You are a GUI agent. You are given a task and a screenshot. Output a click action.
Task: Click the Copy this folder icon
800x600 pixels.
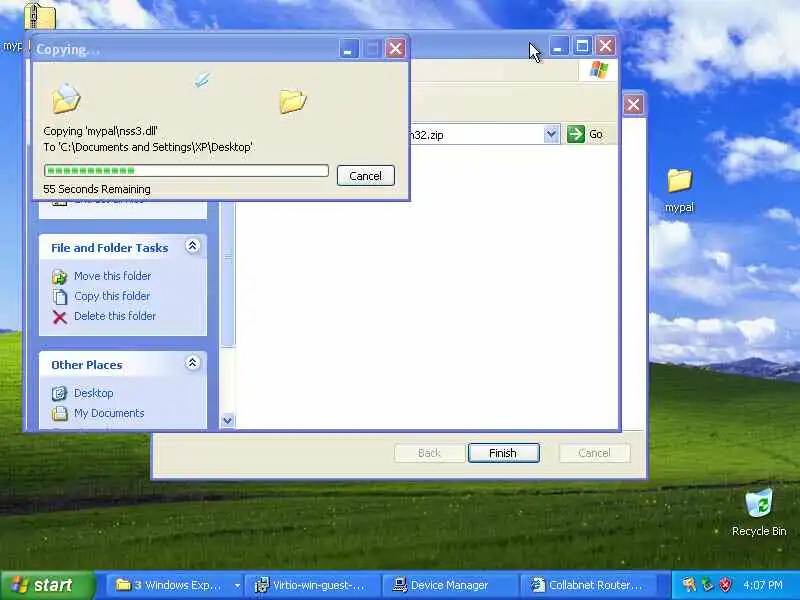tap(60, 296)
